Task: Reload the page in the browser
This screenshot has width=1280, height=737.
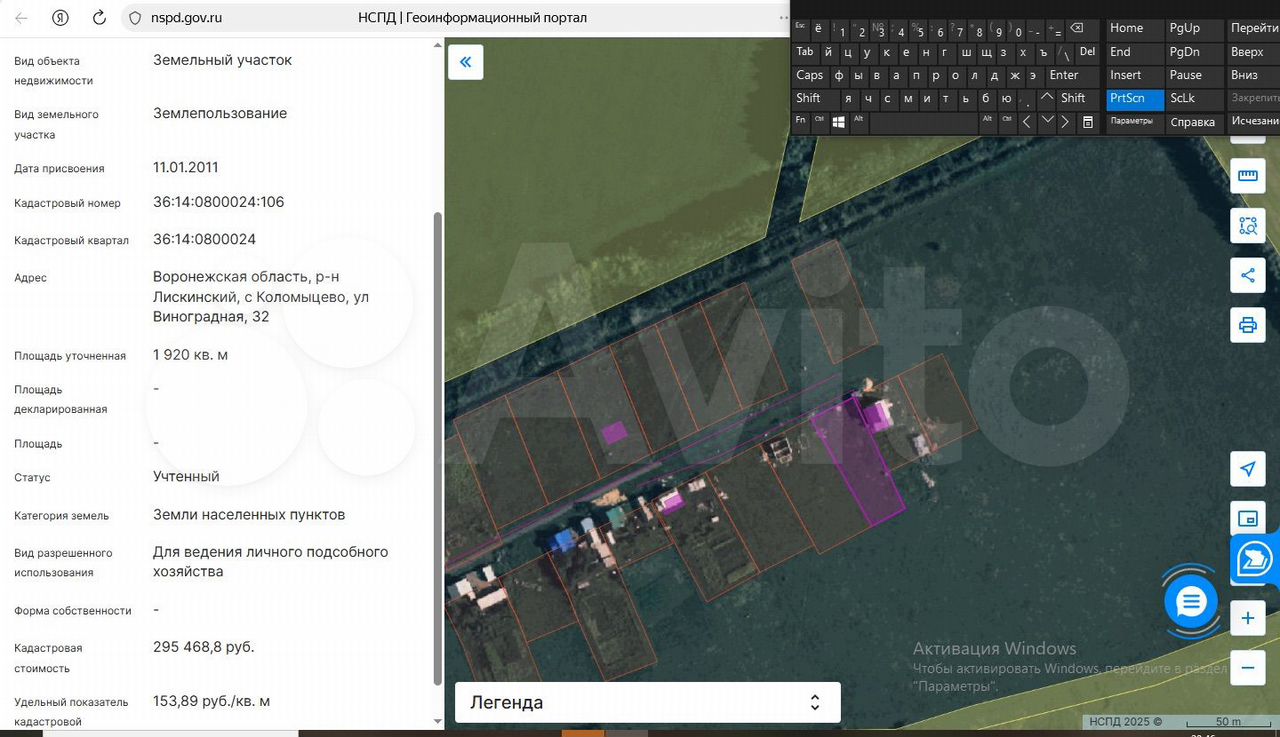Action: click(x=99, y=18)
